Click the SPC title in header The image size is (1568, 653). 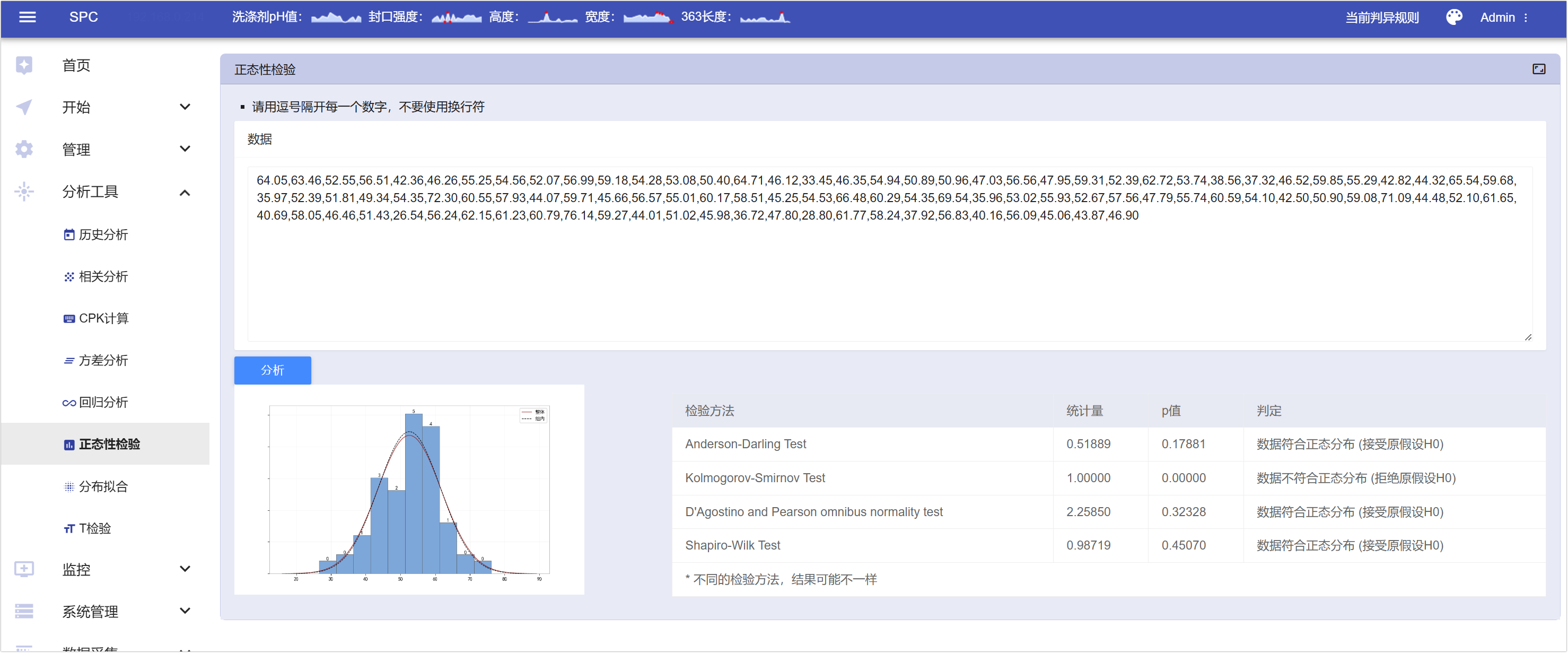[83, 17]
